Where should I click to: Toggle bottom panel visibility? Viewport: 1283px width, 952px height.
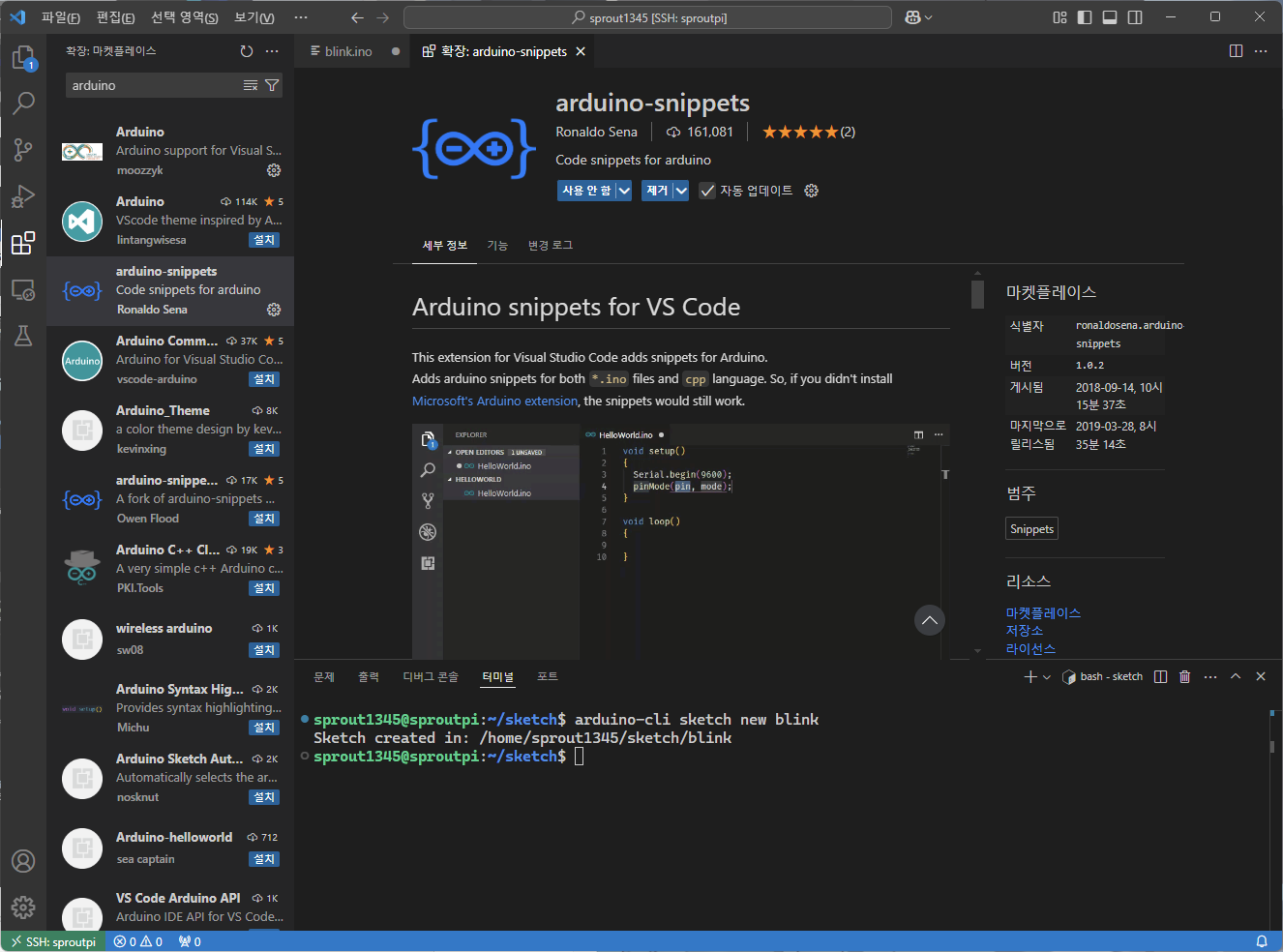tap(1110, 17)
